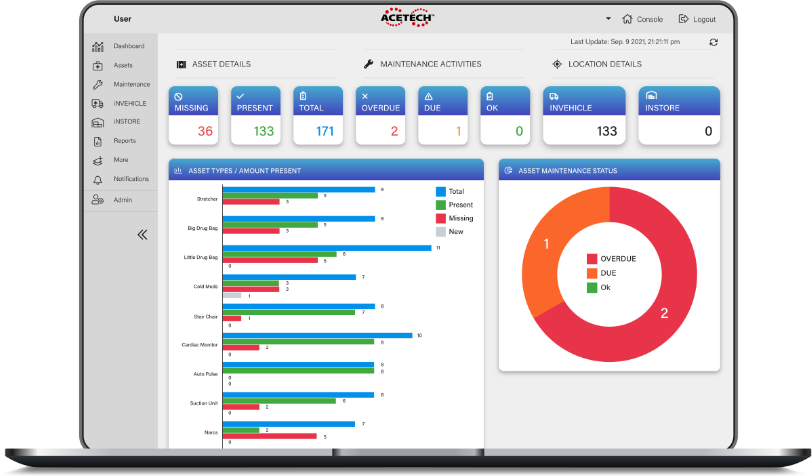Click the INSTORE garage icon in sidebar
812x476 pixels.
pos(97,122)
